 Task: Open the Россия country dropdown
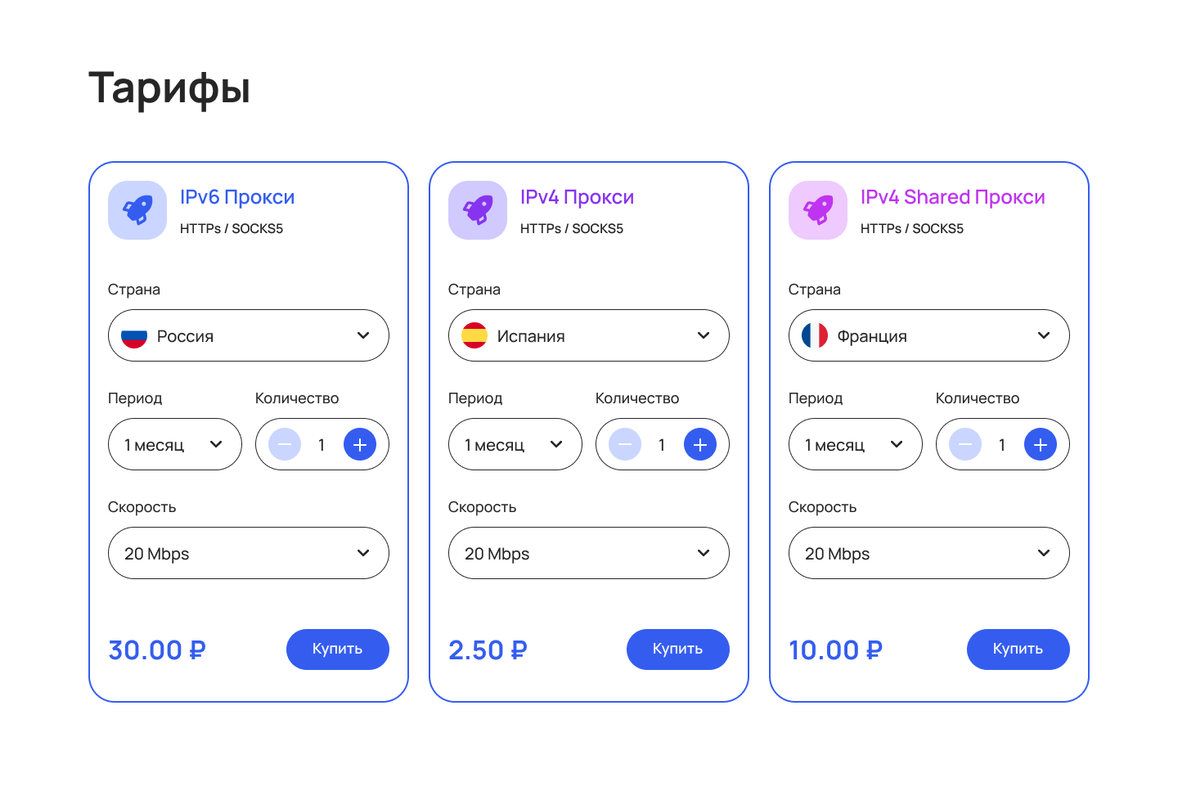tap(248, 336)
